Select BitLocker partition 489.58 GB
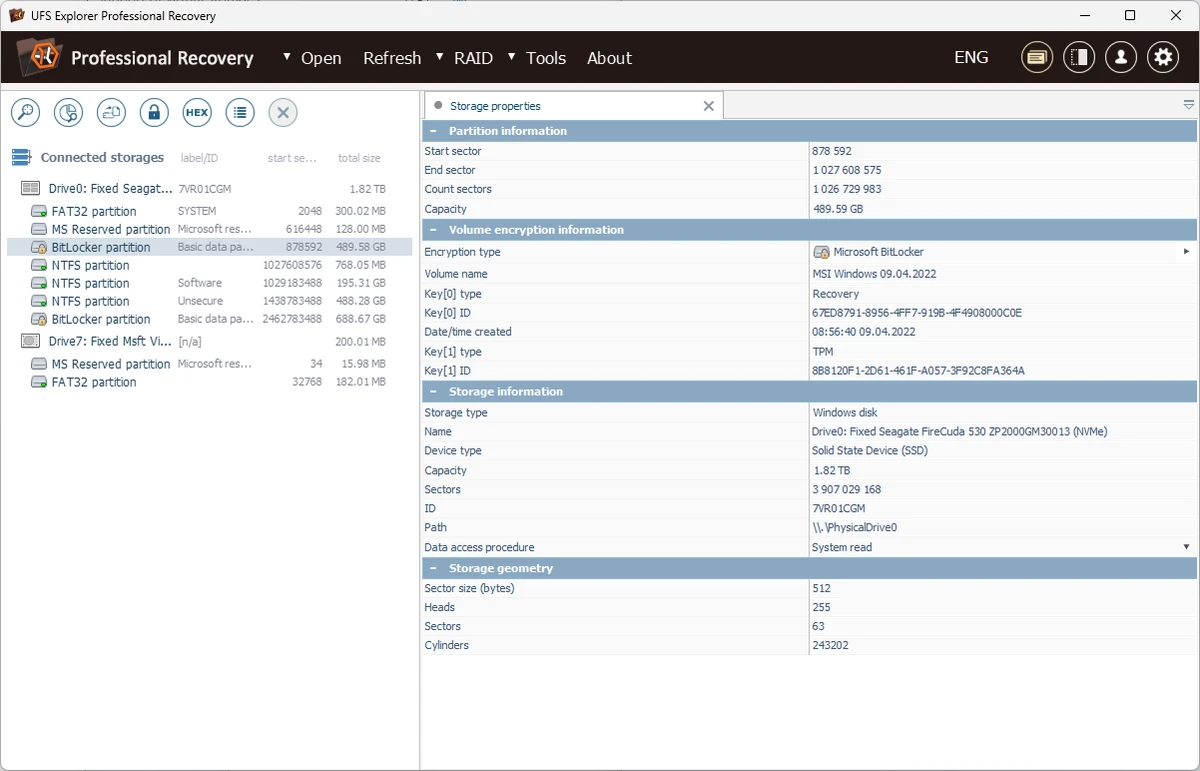The height and width of the screenshot is (771, 1200). (209, 247)
